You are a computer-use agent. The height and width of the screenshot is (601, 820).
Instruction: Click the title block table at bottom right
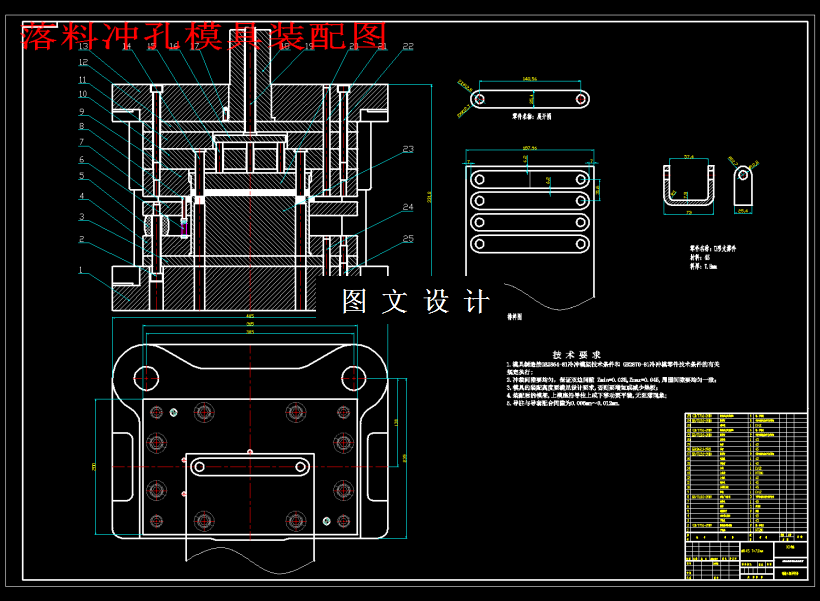[746, 496]
